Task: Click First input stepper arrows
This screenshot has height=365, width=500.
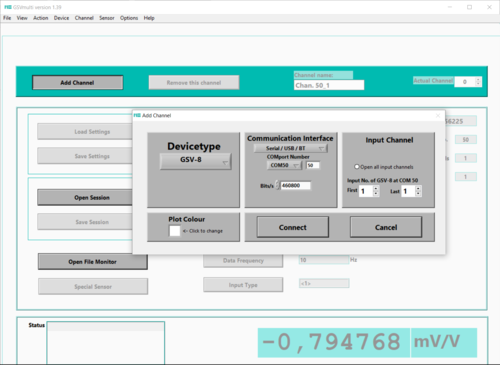Action: 376,191
